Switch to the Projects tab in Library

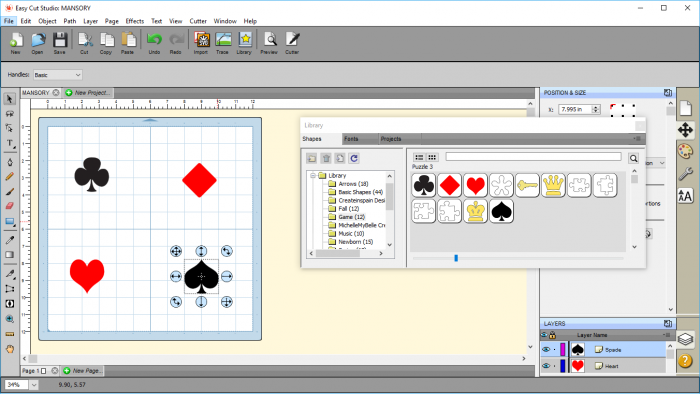391,139
